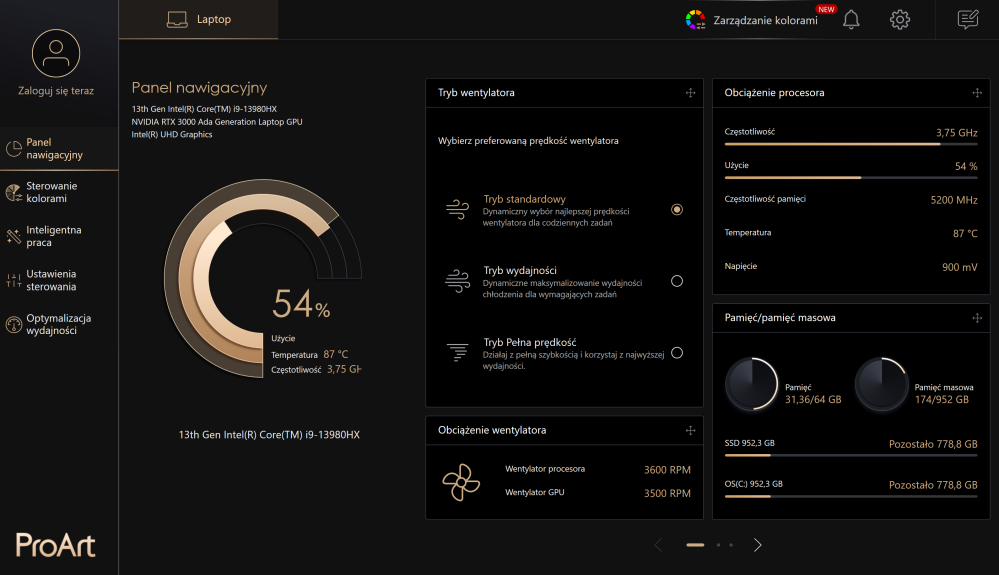This screenshot has height=575, width=999.
Task: Select the Tryb standardowy radio button
Action: point(677,209)
